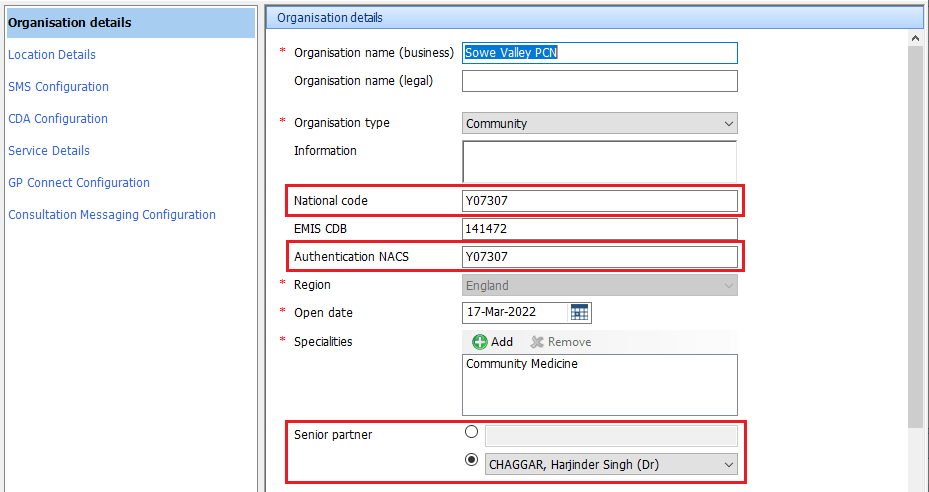Open the Region dropdown
This screenshot has width=929, height=492.
point(727,285)
